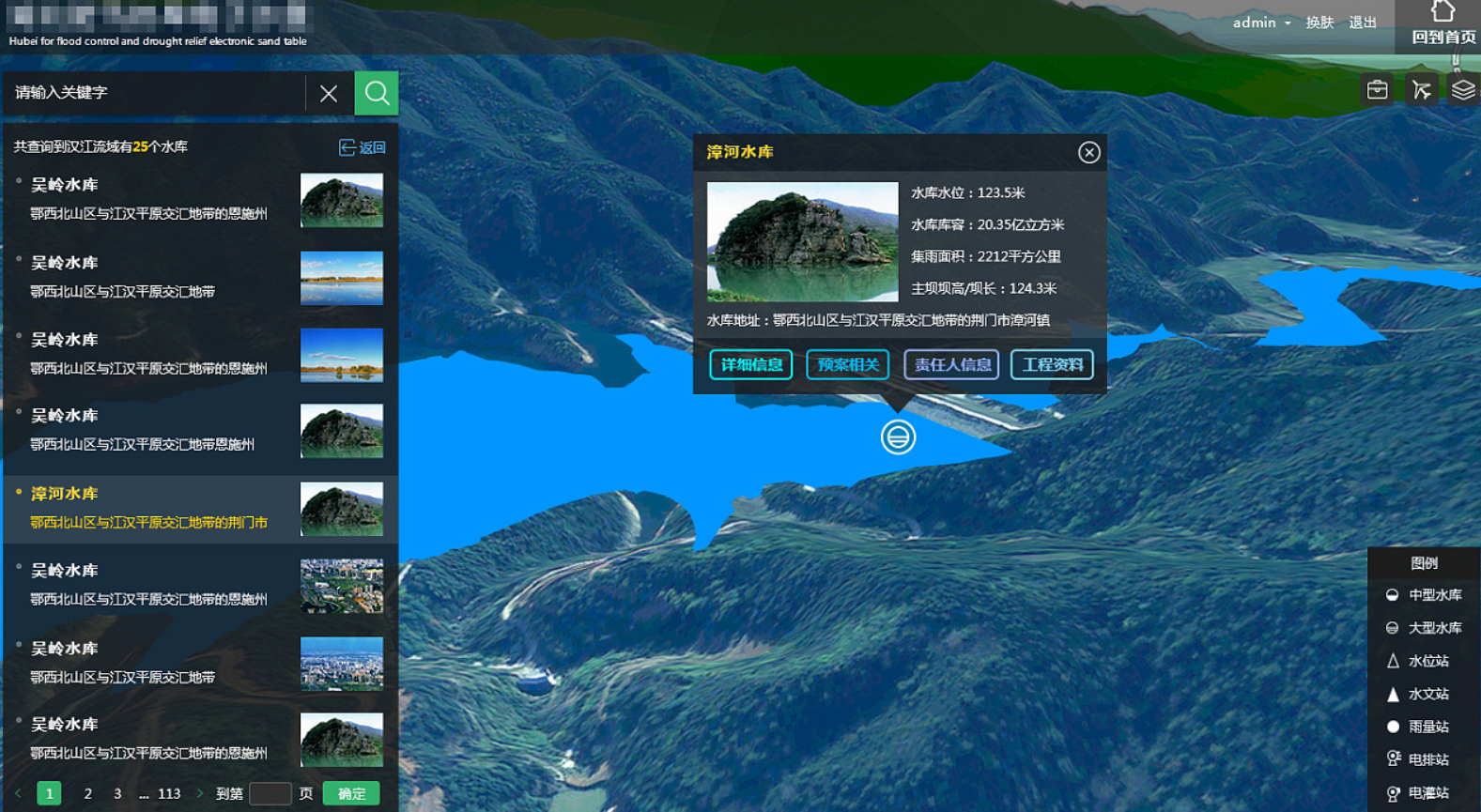This screenshot has height=812, width=1481.
Task: Toggle 大型水库 legend entry
Action: [1424, 628]
